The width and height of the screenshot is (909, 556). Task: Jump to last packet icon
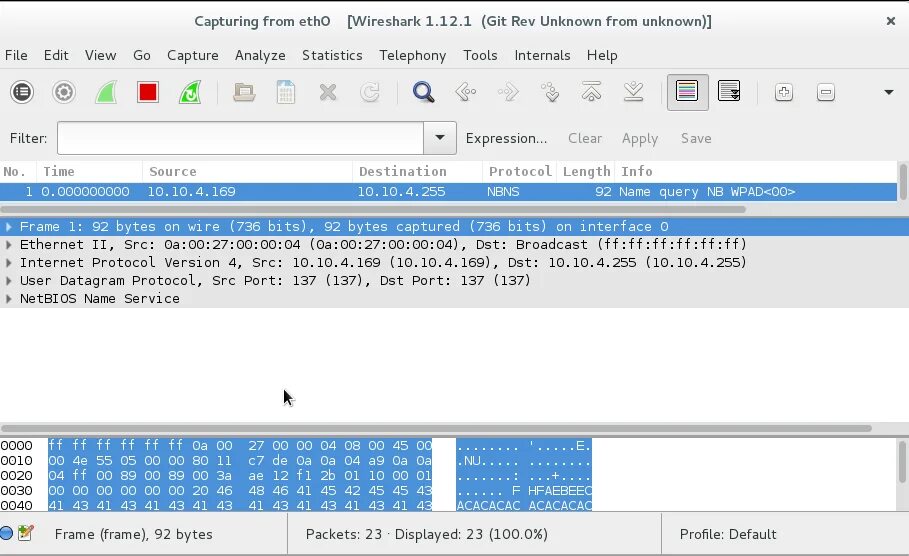click(634, 92)
